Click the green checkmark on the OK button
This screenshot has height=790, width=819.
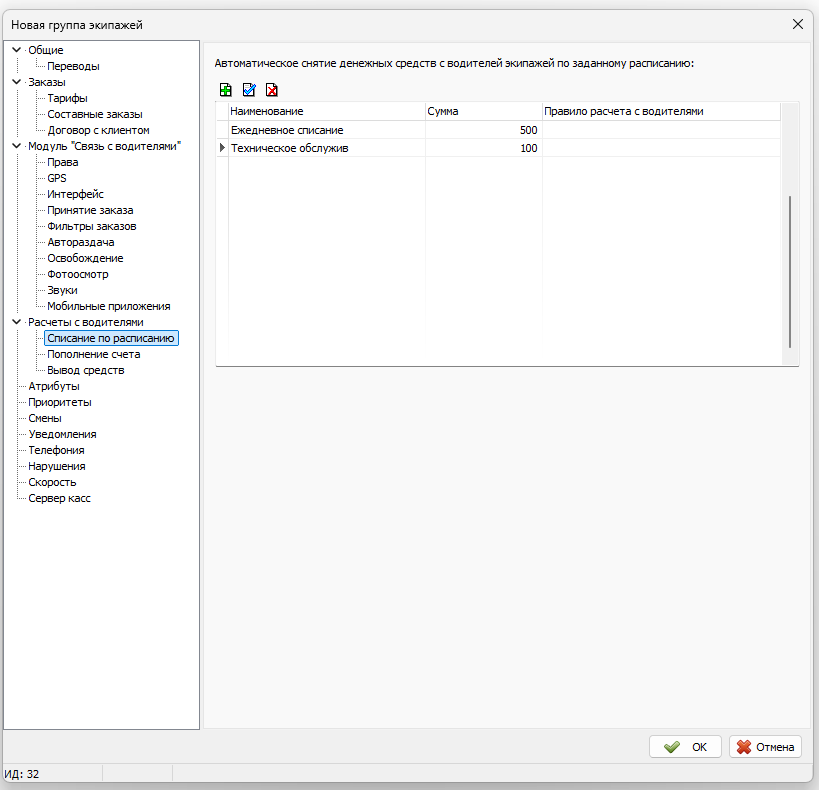pos(672,747)
